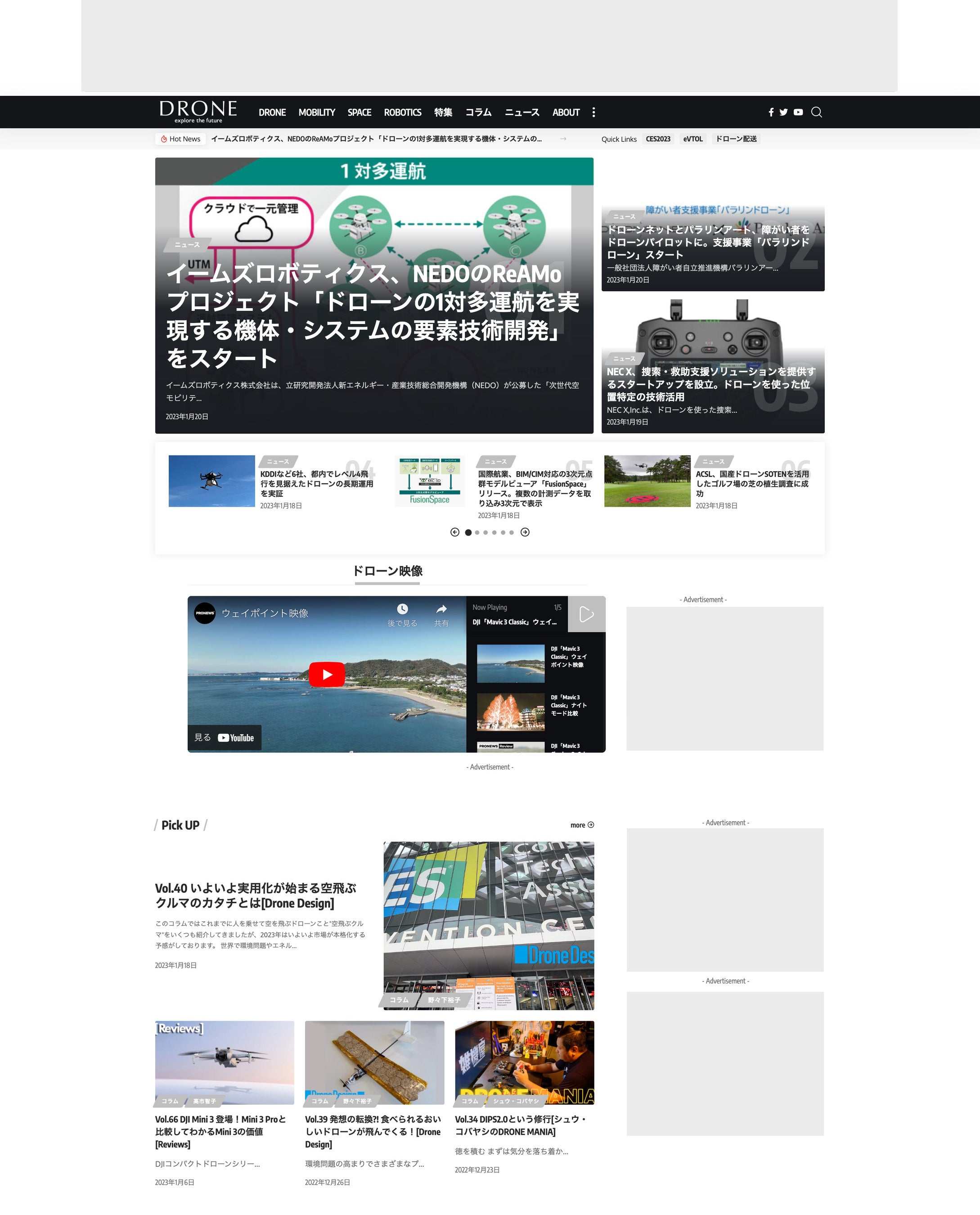Open the MOBILITY menu item
This screenshot has width=980, height=1215.
(x=317, y=112)
